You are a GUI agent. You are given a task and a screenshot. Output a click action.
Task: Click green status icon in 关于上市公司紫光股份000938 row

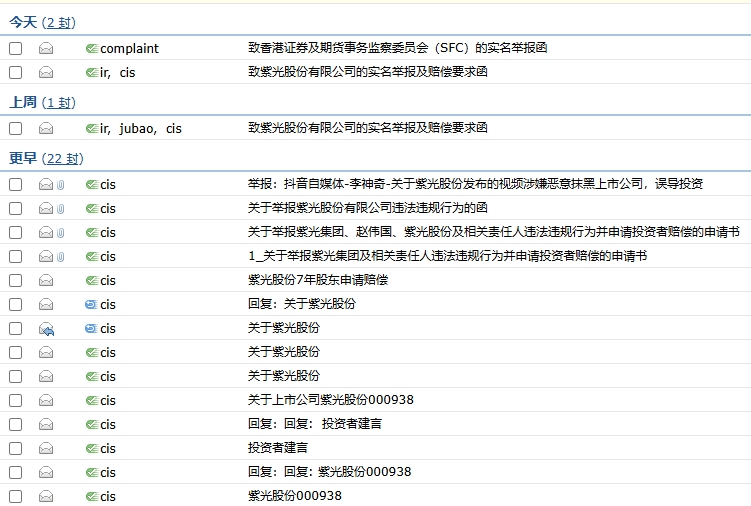click(x=92, y=400)
